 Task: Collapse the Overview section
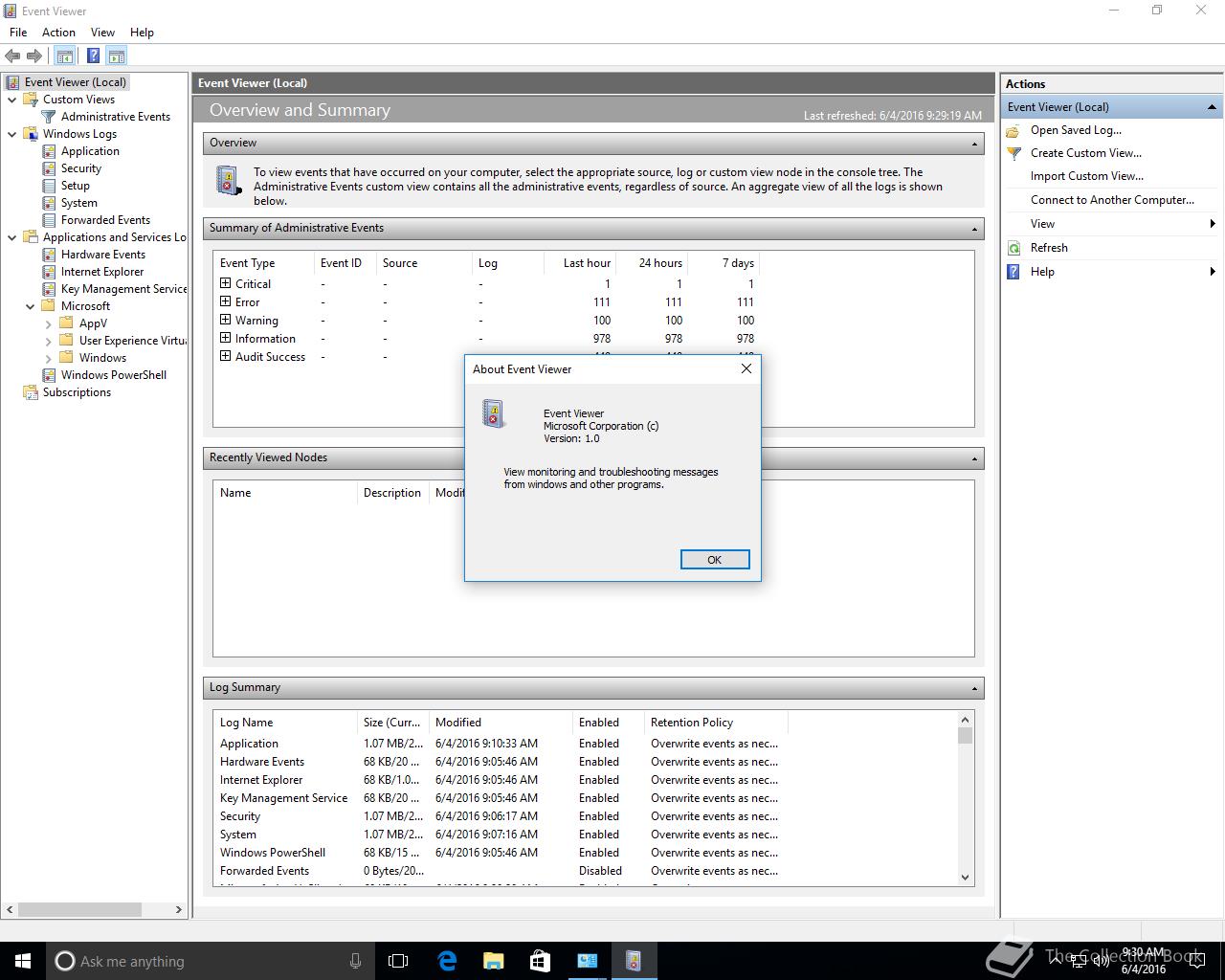pyautogui.click(x=974, y=144)
